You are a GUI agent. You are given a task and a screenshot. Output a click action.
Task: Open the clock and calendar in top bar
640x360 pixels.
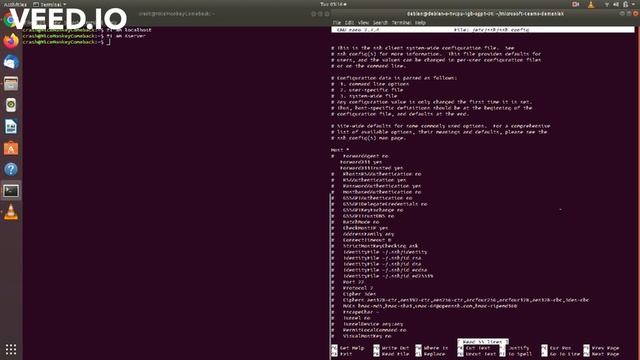(333, 4)
